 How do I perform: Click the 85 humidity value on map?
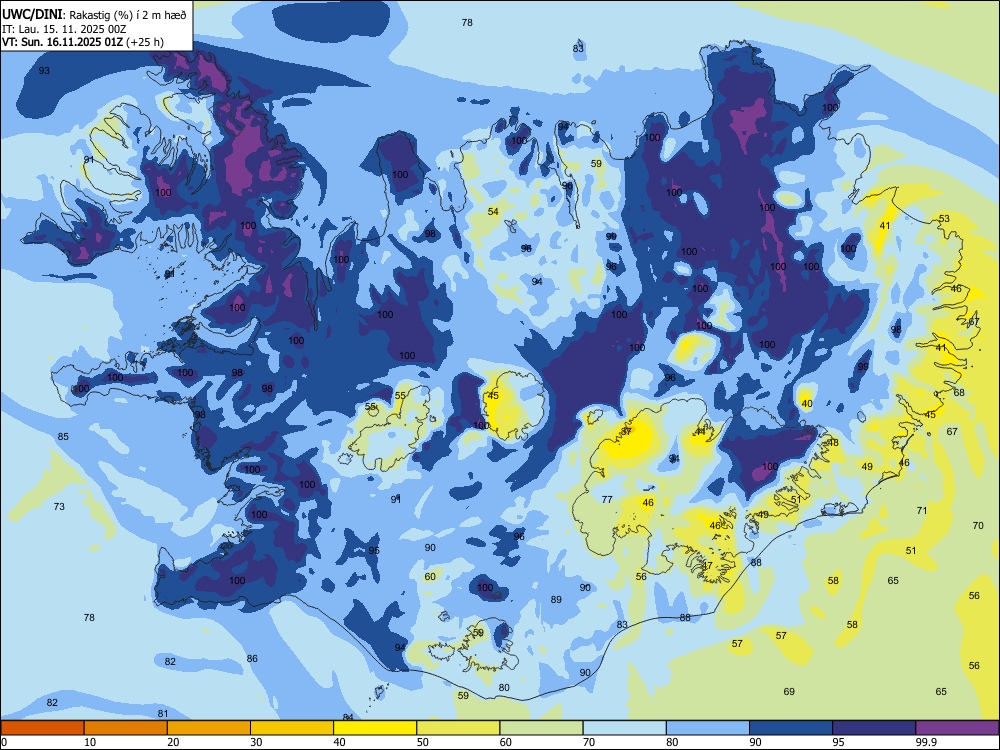pyautogui.click(x=63, y=437)
